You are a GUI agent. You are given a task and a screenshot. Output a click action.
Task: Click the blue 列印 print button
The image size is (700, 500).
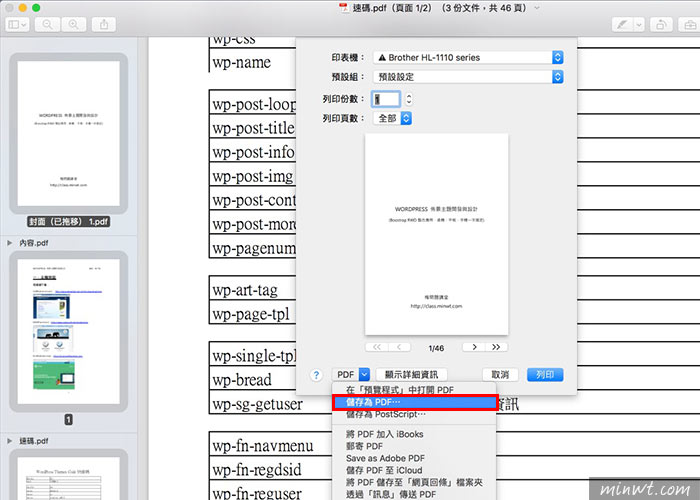coord(545,375)
